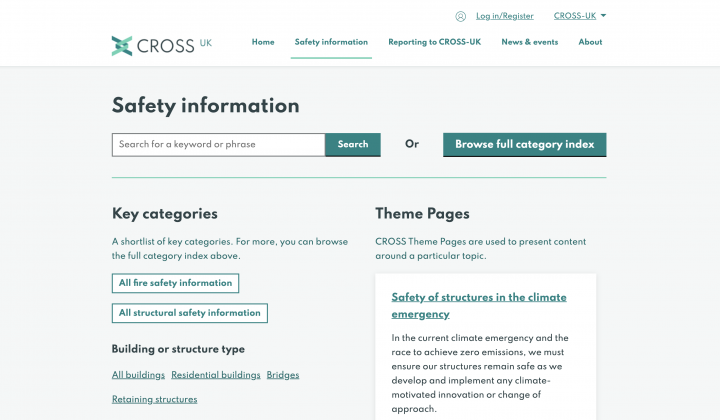Click the Building or structure type heading
720x420 pixels.
(178, 349)
